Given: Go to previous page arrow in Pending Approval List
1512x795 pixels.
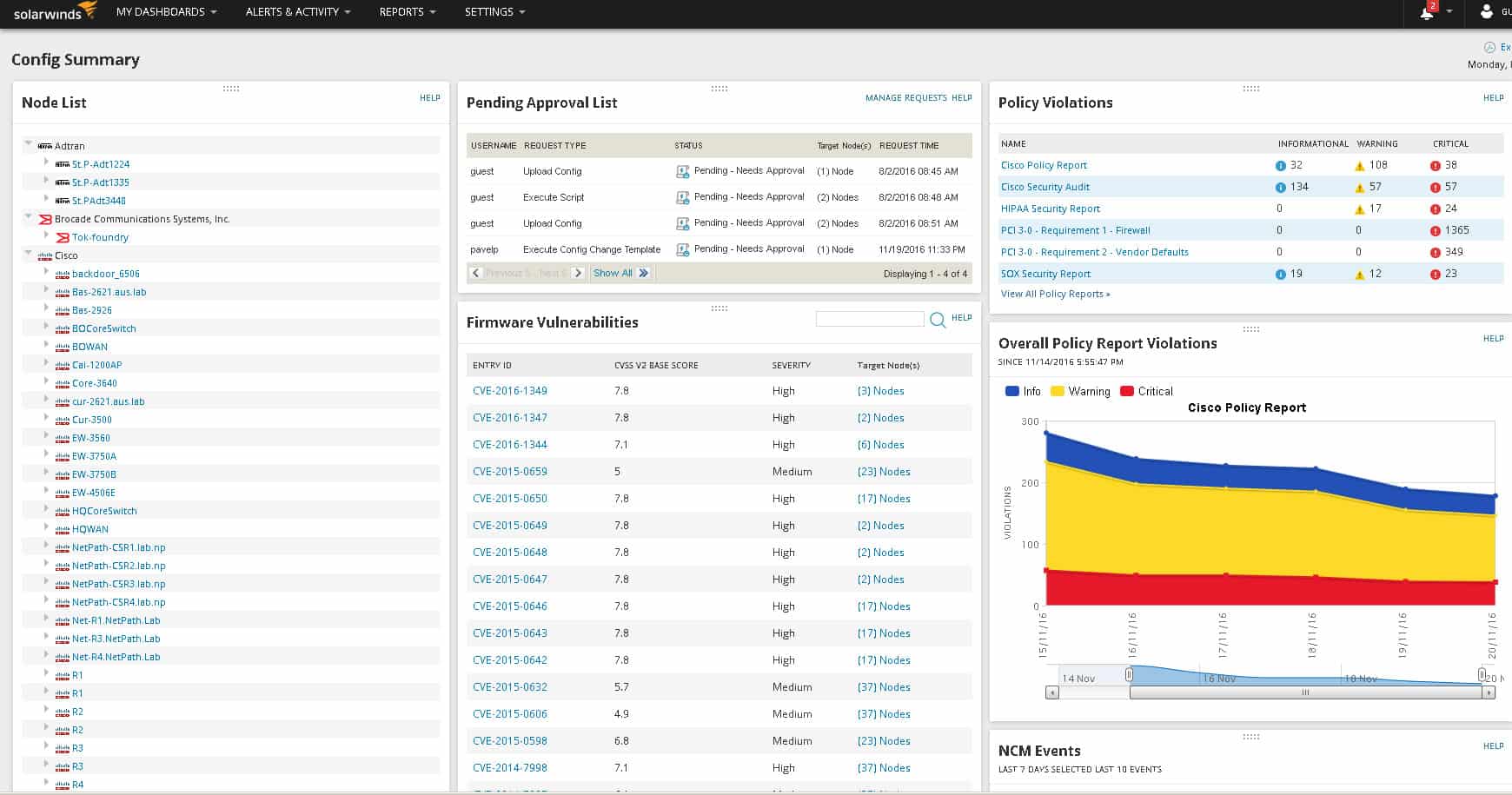Looking at the screenshot, I should pyautogui.click(x=475, y=273).
